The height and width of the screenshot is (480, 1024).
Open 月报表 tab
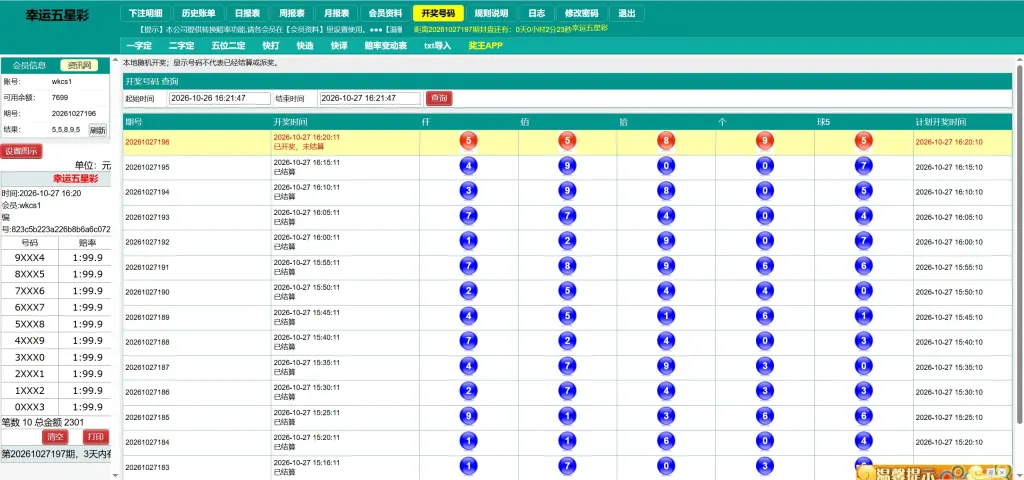tap(336, 13)
